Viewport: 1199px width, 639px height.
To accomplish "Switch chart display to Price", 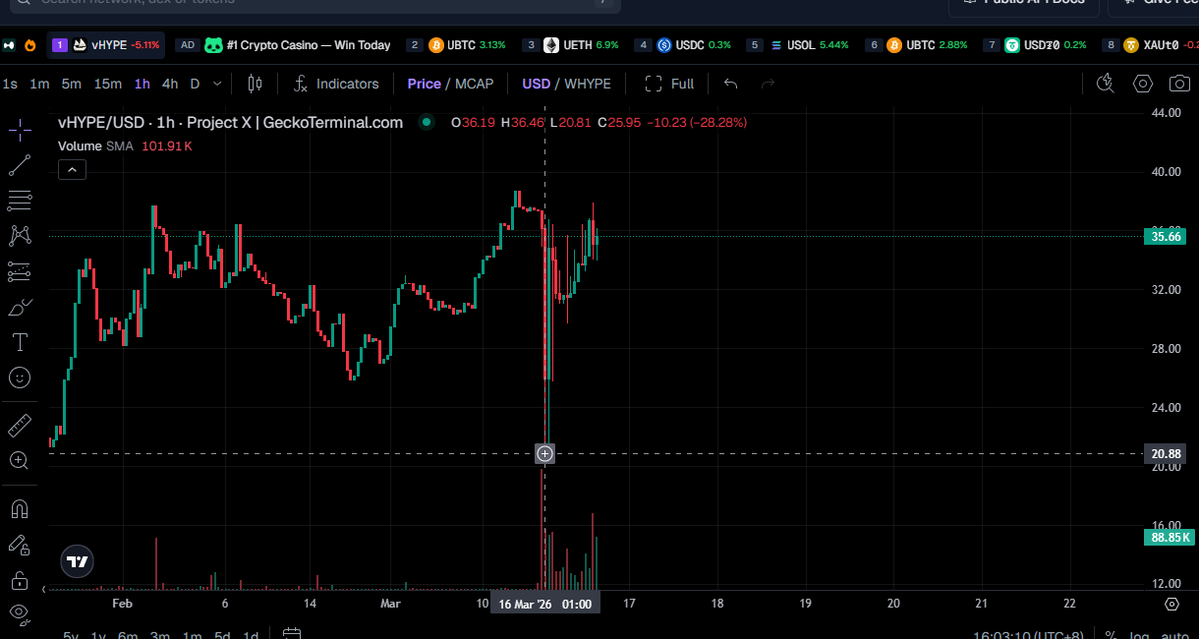I will [424, 84].
